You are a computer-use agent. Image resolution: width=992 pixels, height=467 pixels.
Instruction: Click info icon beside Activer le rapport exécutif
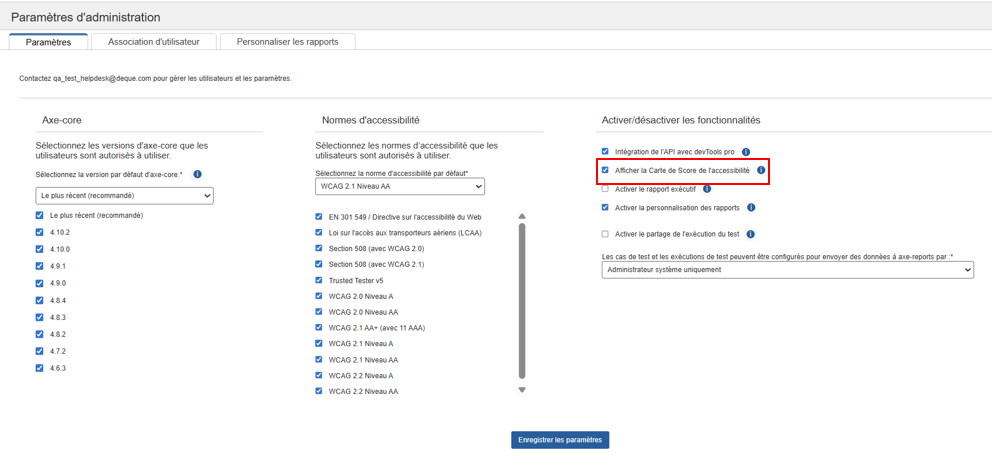(x=707, y=189)
